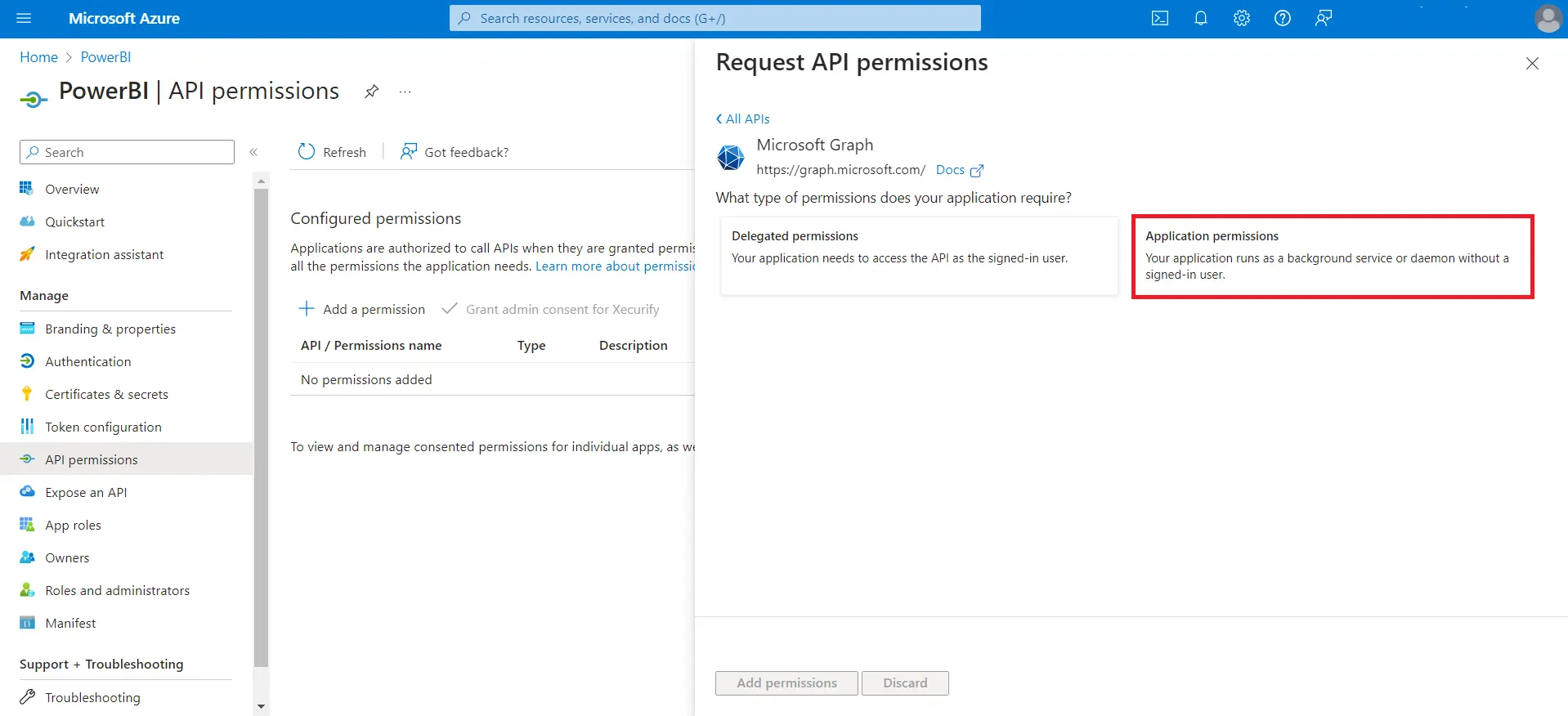
Task: Focus the top Search resources box
Action: [715, 18]
